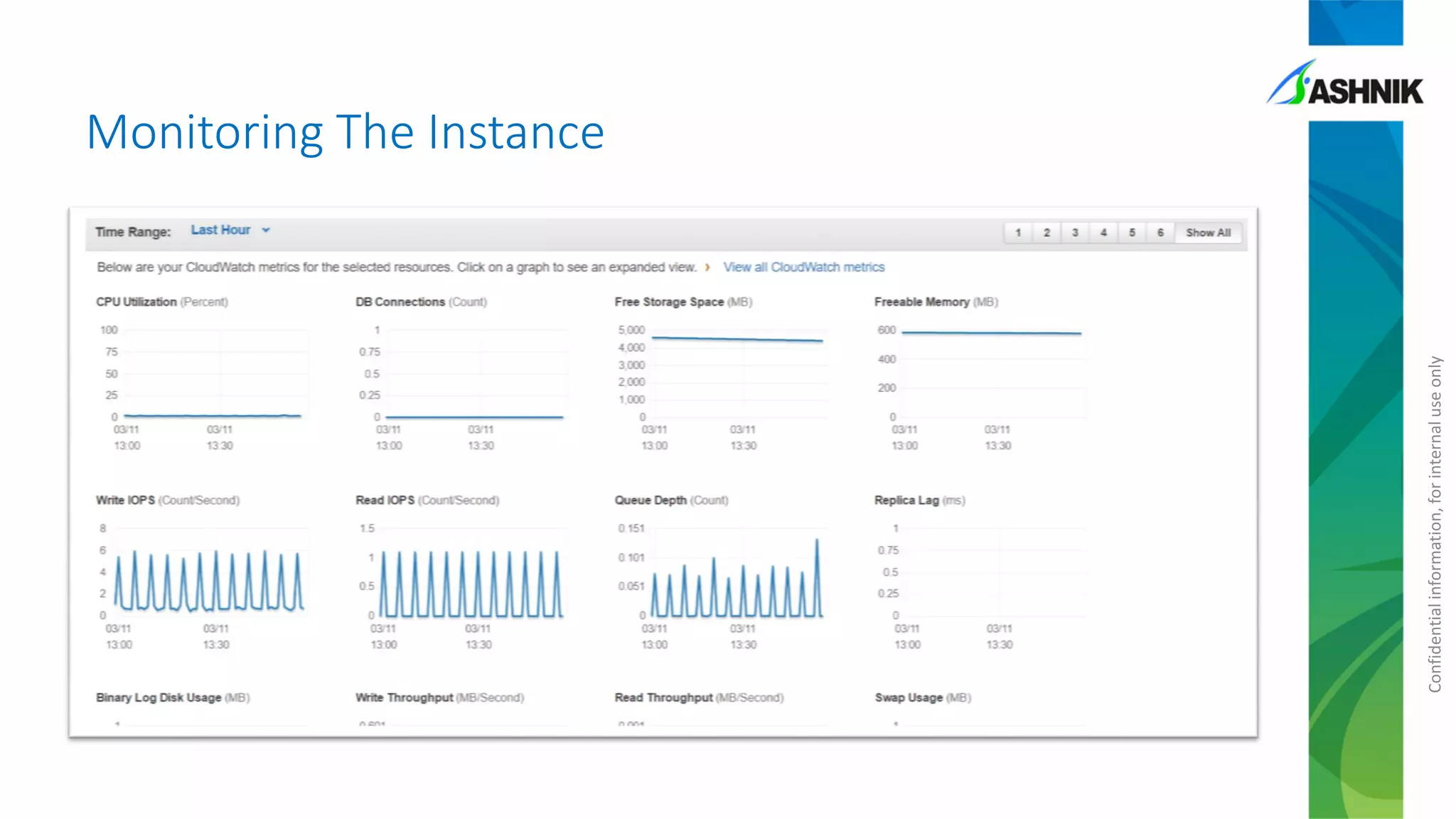1456x819 pixels.
Task: Click the Show All button
Action: pos(1208,232)
